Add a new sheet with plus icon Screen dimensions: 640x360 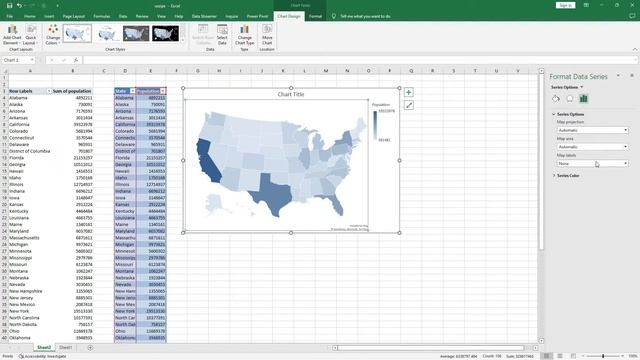(x=90, y=348)
